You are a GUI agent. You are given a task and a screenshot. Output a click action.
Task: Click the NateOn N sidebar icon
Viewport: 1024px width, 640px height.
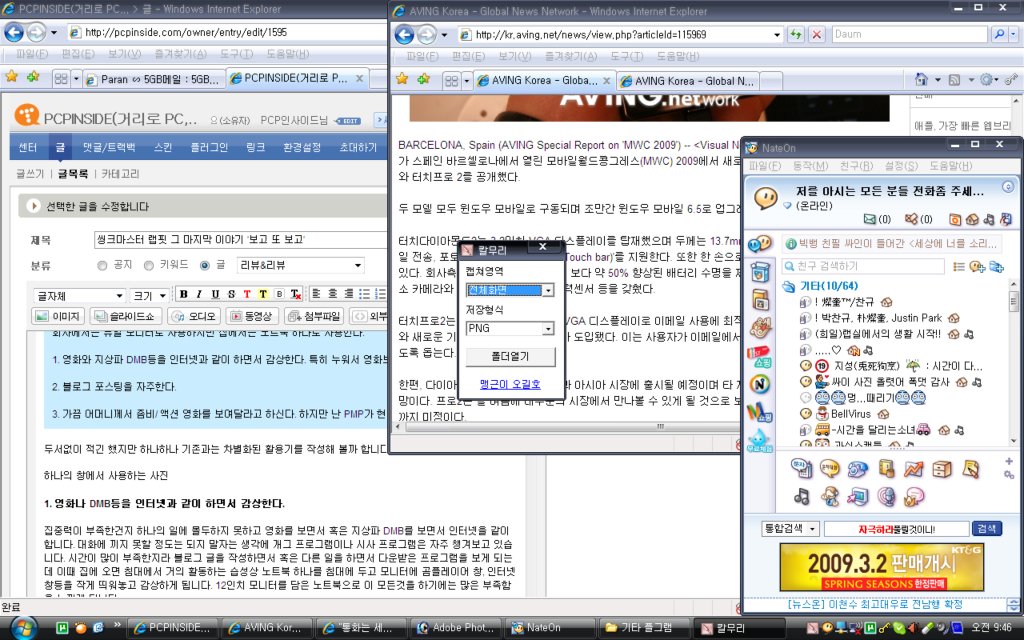760,384
